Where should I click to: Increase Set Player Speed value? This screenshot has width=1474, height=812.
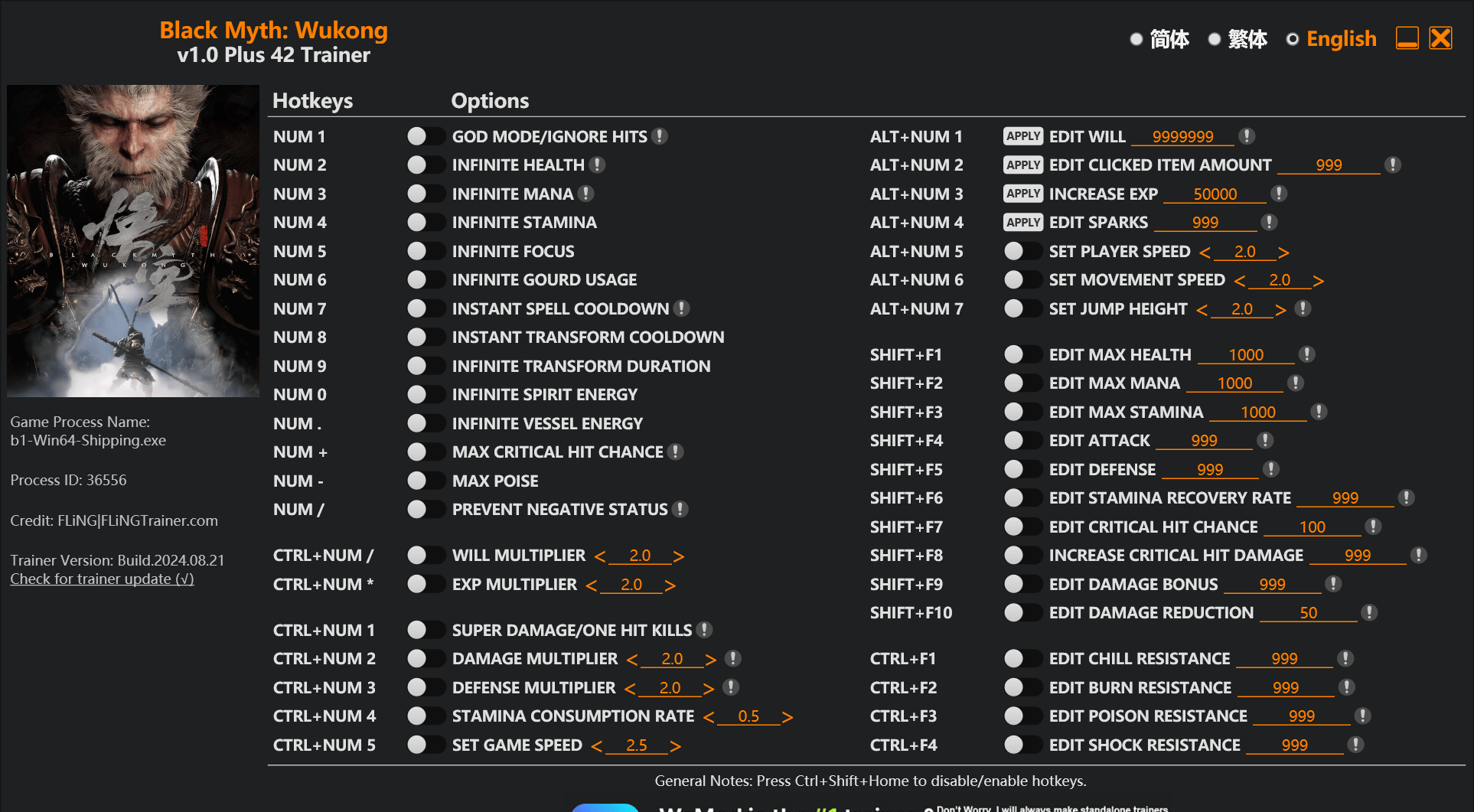point(1283,253)
